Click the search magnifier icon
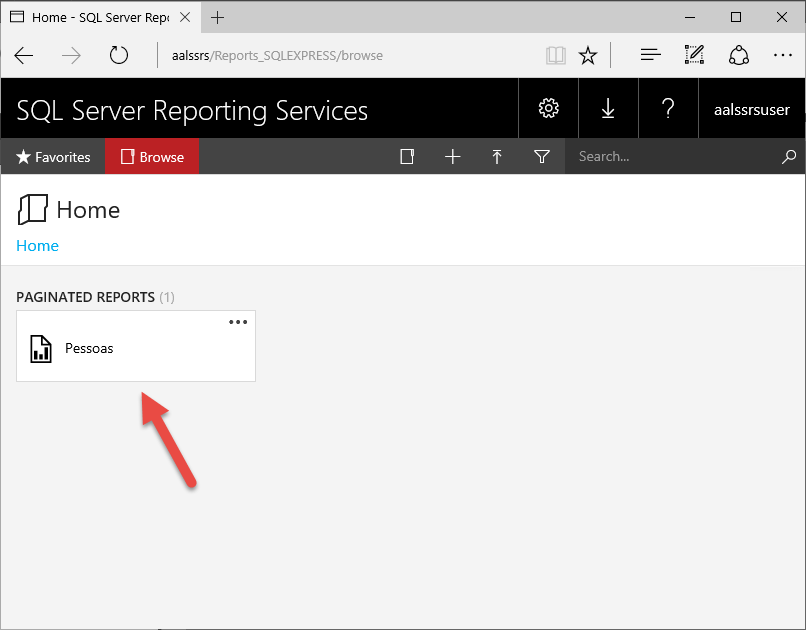This screenshot has height=630, width=806. (789, 156)
